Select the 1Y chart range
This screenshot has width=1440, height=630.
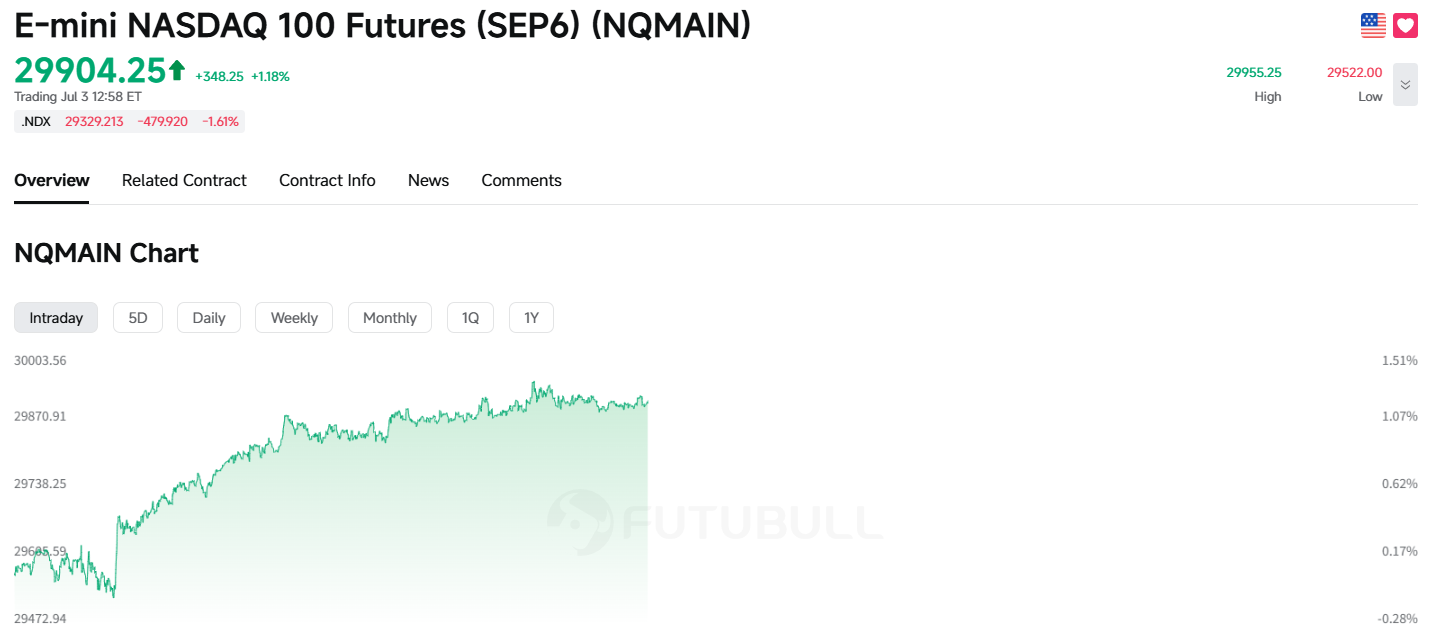point(532,317)
